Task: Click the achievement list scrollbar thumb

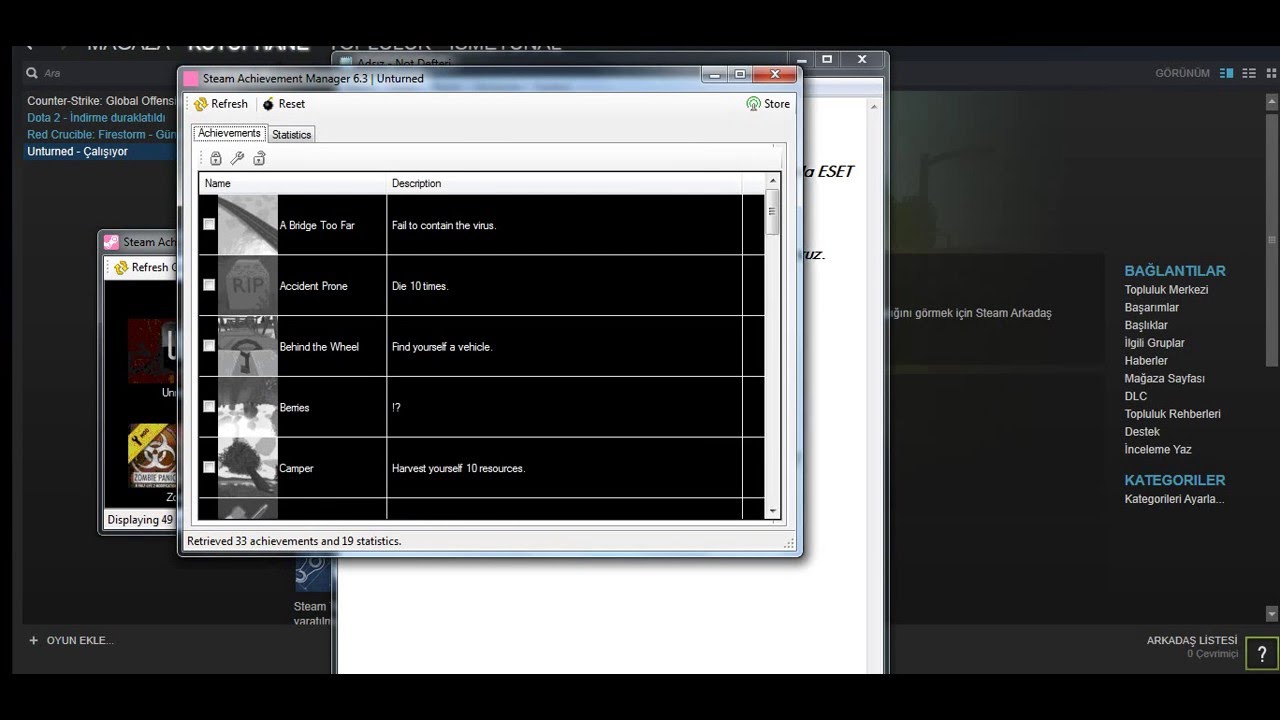Action: tap(772, 212)
